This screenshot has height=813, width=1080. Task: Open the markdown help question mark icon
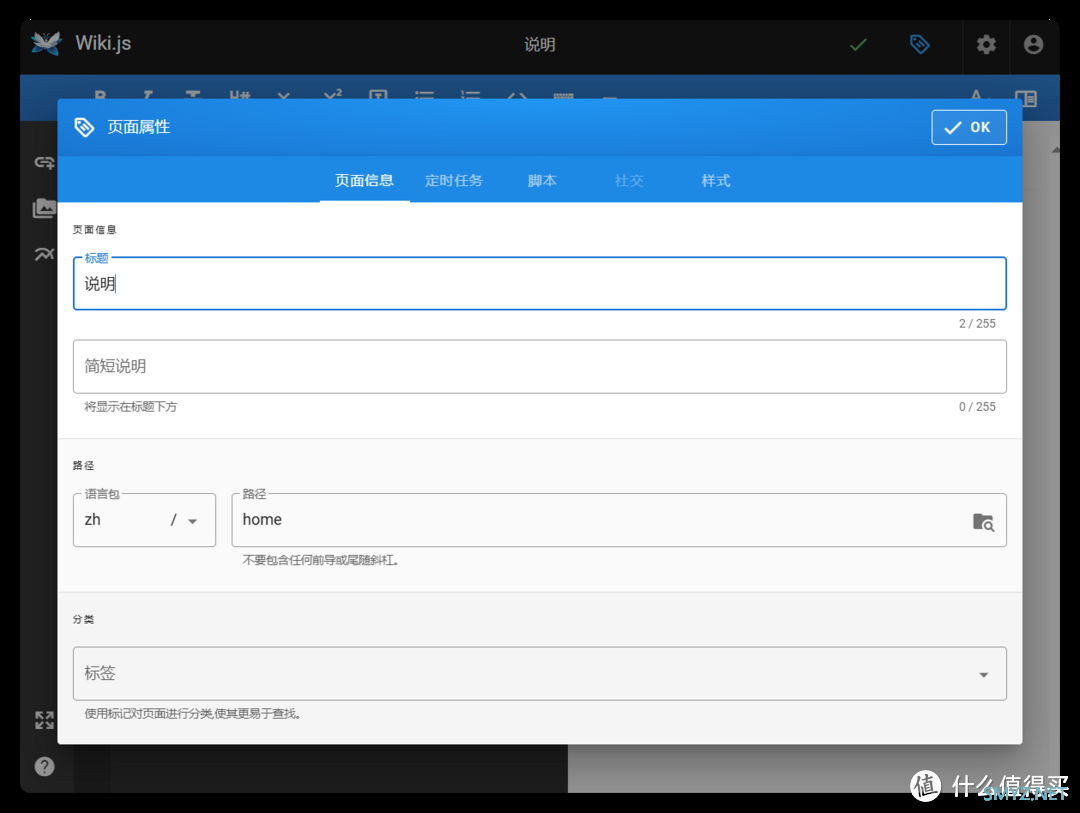tap(45, 766)
